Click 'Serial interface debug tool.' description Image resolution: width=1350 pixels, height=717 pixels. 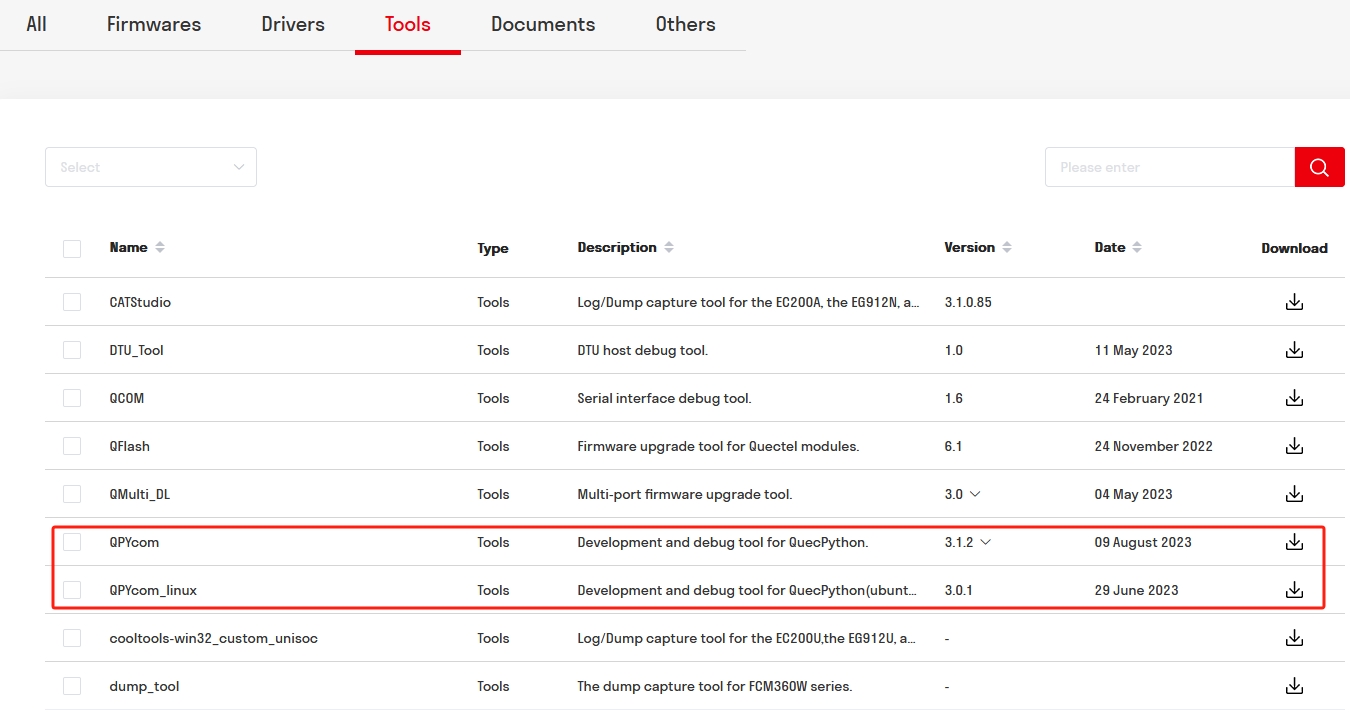[x=664, y=398]
